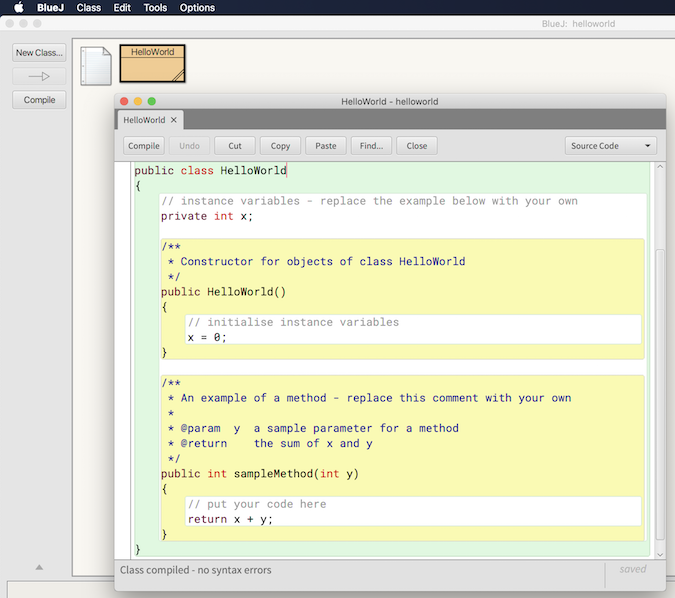
Task: Open the Tools menu
Action: (155, 8)
